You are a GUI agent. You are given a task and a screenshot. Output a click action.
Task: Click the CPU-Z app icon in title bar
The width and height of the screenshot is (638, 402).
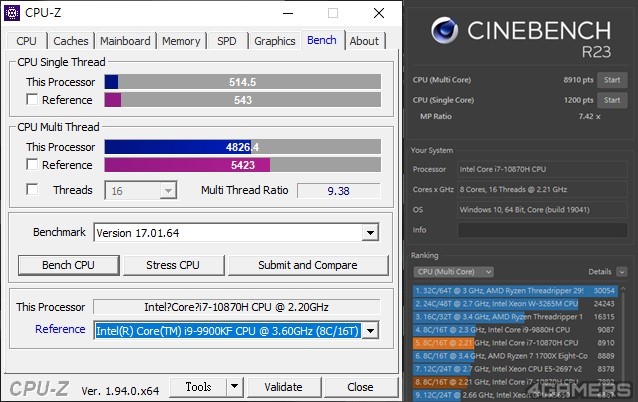pos(12,13)
